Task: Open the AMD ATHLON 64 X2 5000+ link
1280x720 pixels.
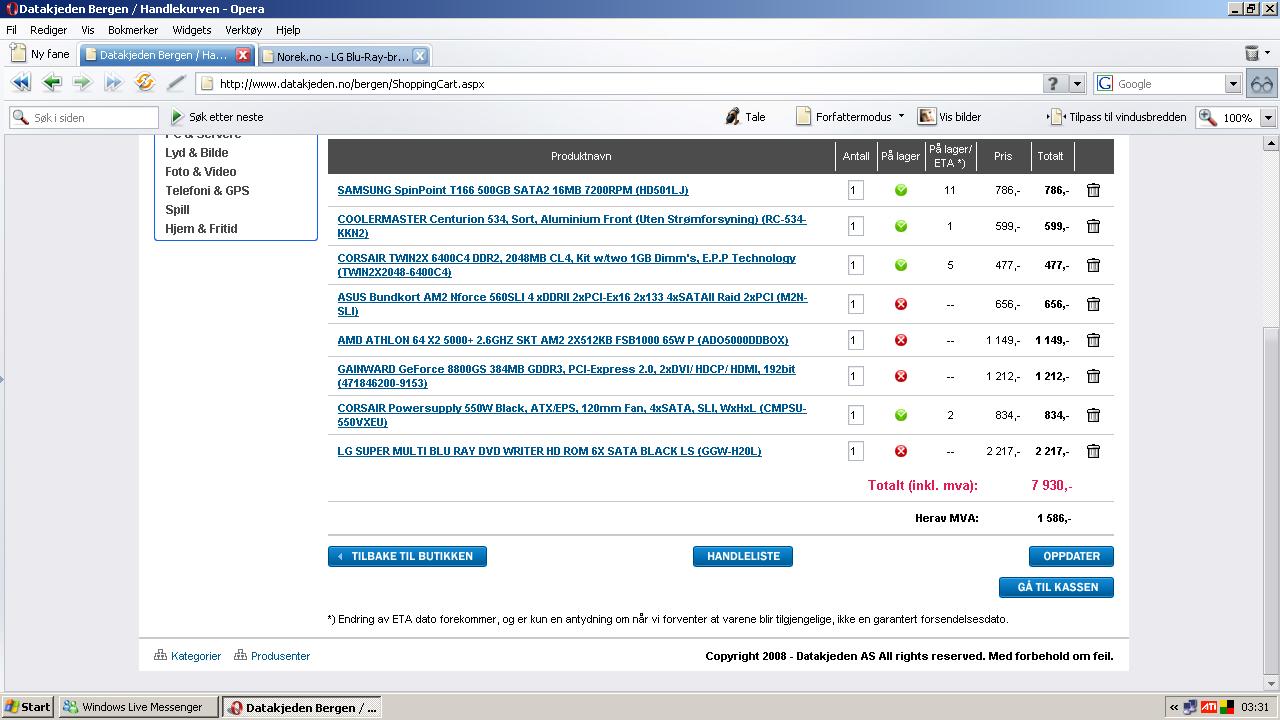Action: (x=563, y=340)
